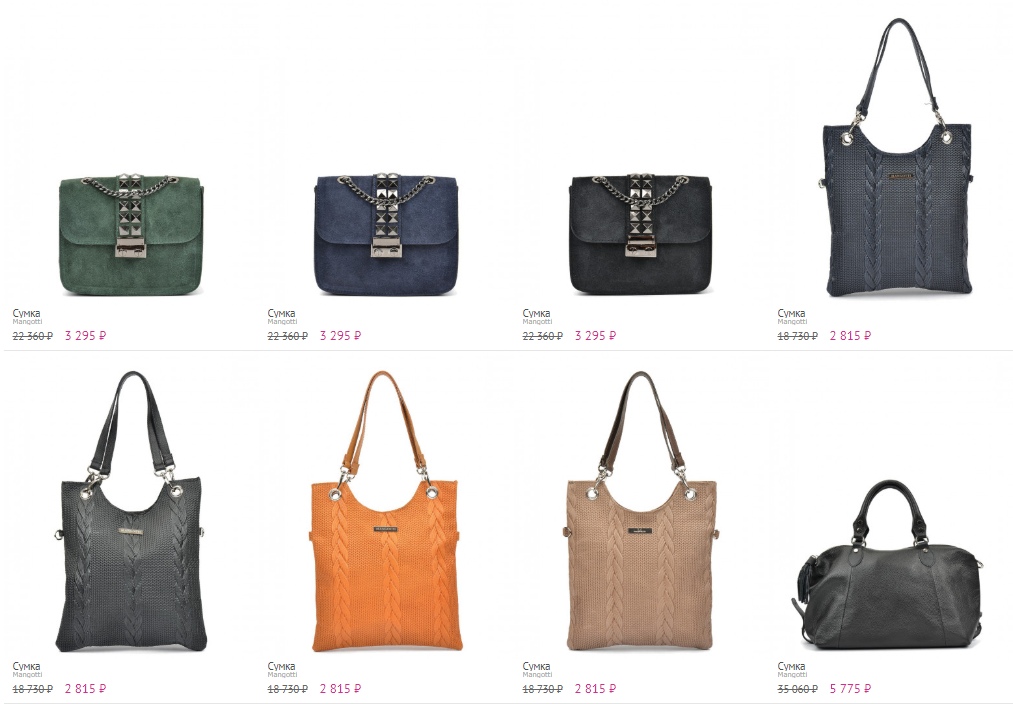Click Сумка link under the orange tote
The height and width of the screenshot is (704, 1013).
[281, 666]
